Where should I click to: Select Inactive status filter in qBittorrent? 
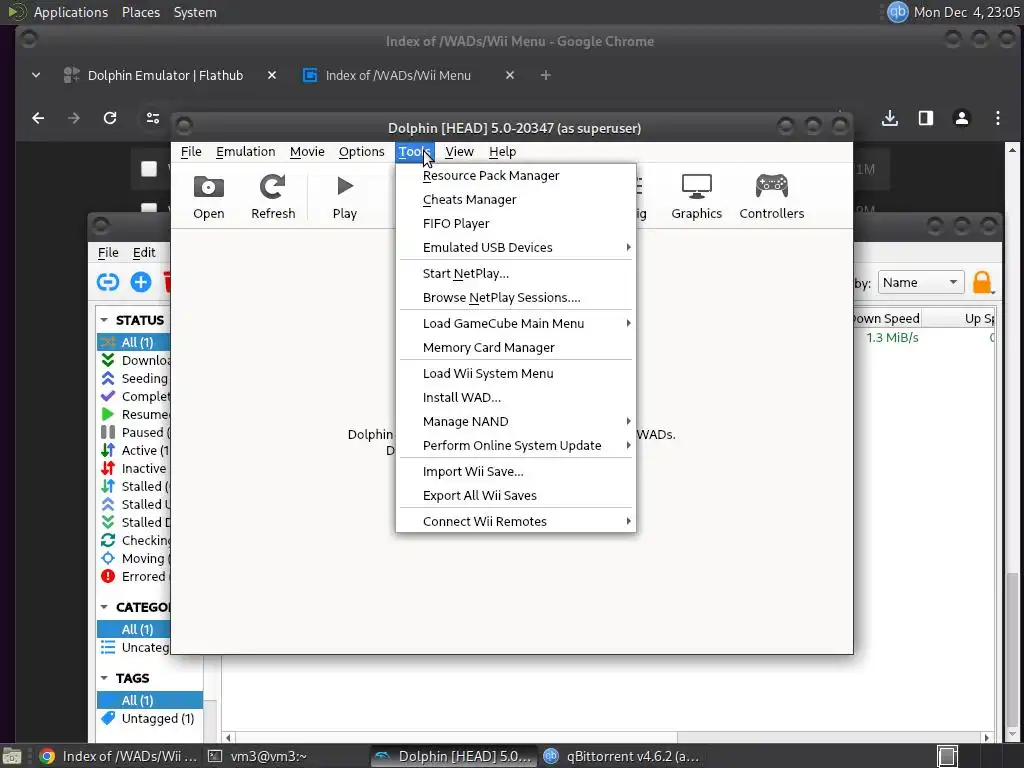pyautogui.click(x=134, y=468)
